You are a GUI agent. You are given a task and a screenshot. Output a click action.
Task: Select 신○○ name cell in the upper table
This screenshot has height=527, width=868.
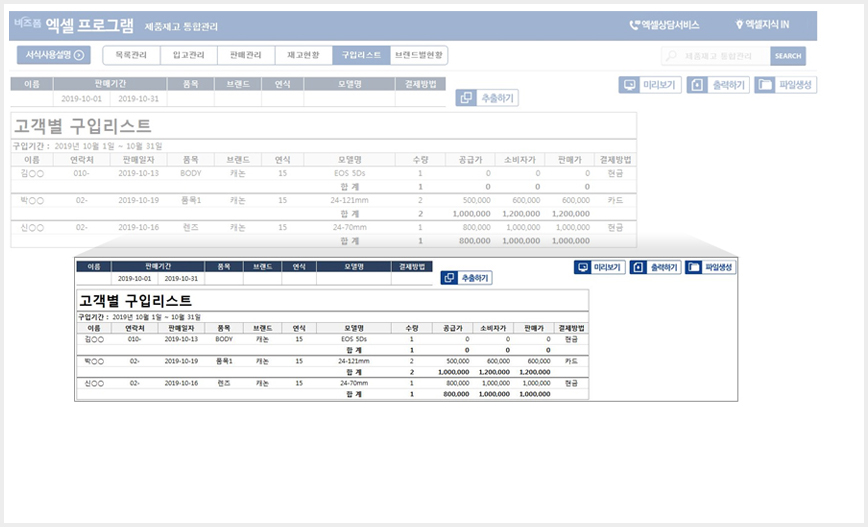32,228
